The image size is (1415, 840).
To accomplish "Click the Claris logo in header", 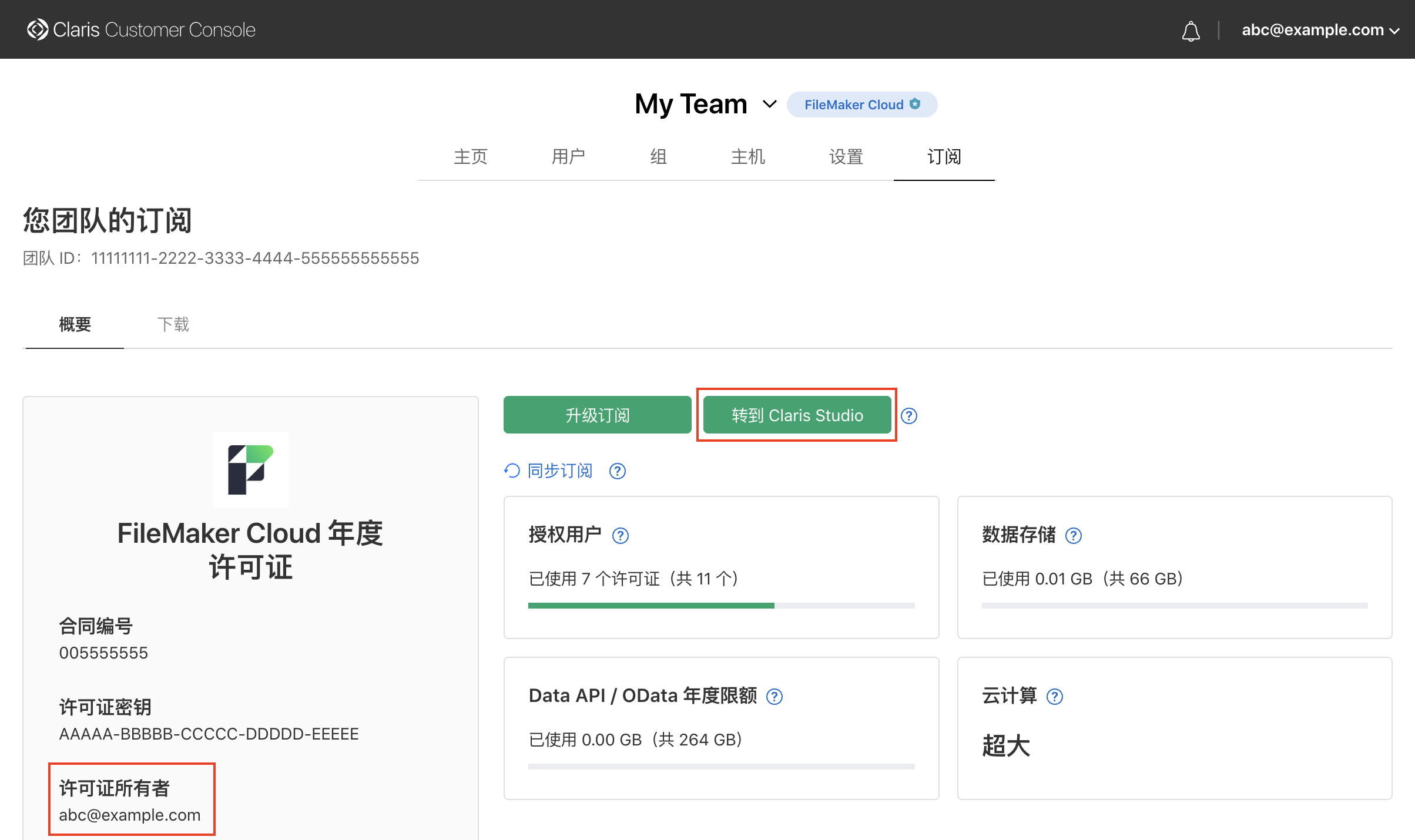I will (x=38, y=29).
